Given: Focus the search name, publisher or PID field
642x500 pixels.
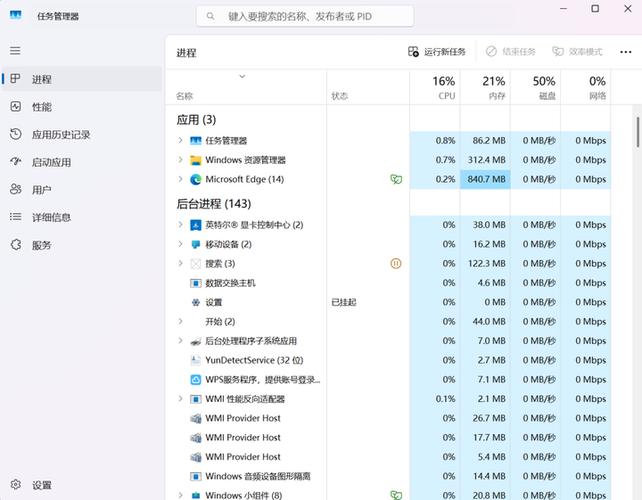Looking at the screenshot, I should (305, 16).
